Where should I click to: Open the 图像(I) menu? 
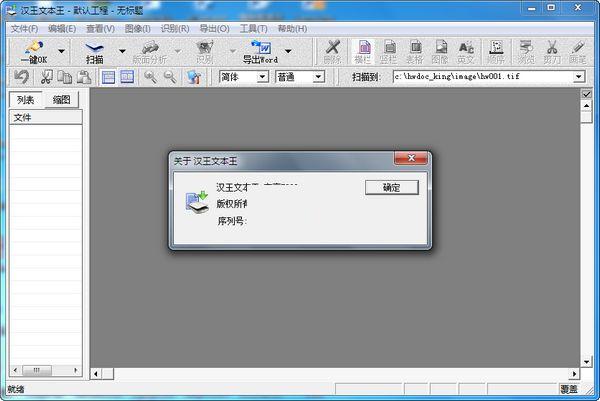[137, 29]
